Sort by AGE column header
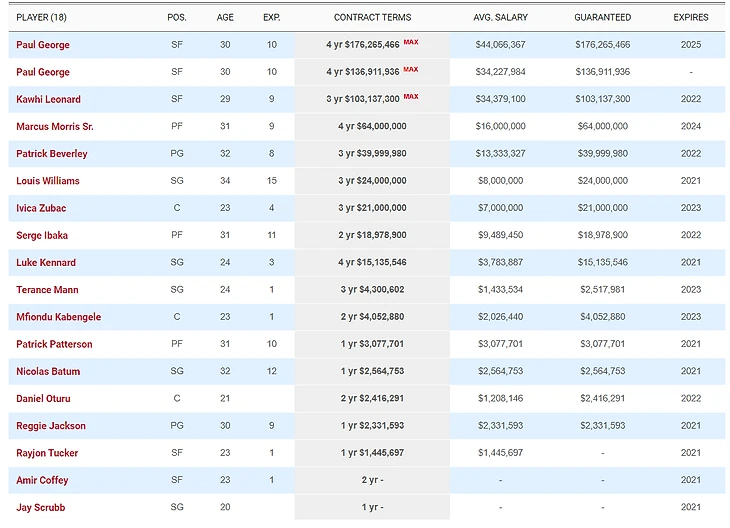 (225, 18)
